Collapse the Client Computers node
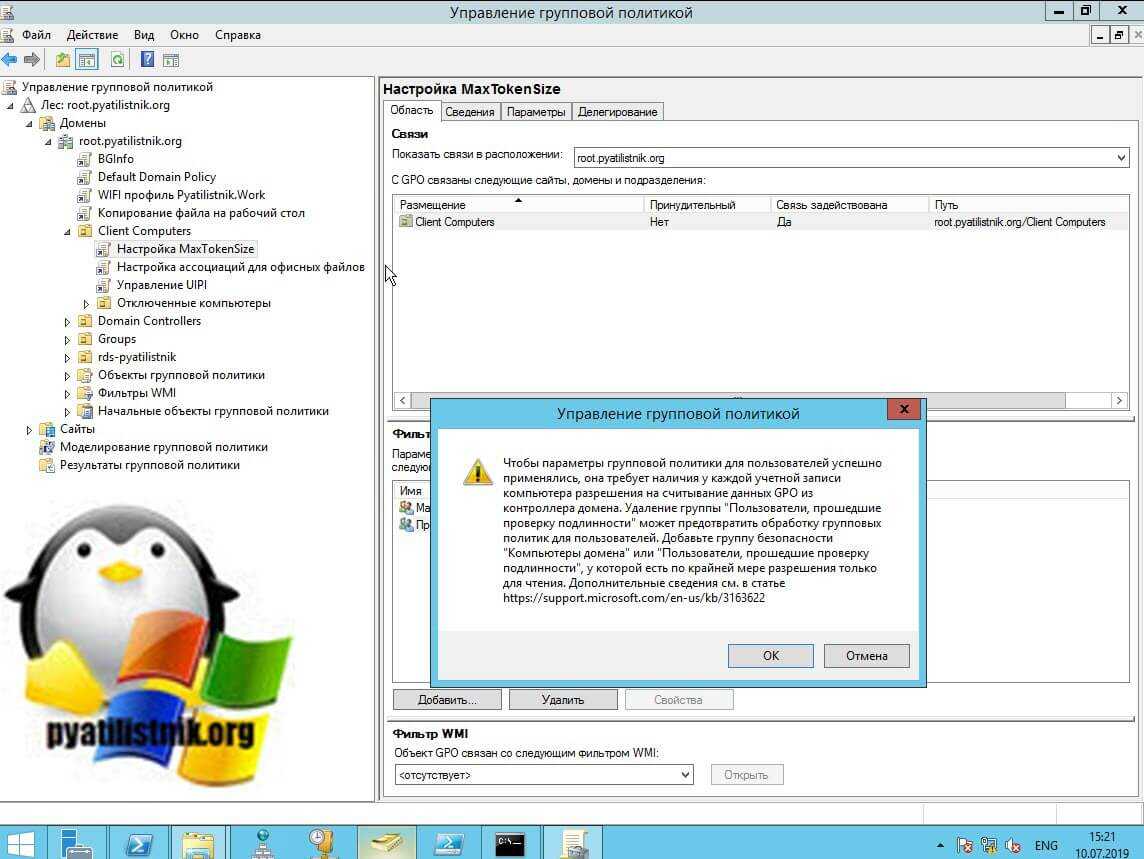The width and height of the screenshot is (1144, 859). point(68,231)
